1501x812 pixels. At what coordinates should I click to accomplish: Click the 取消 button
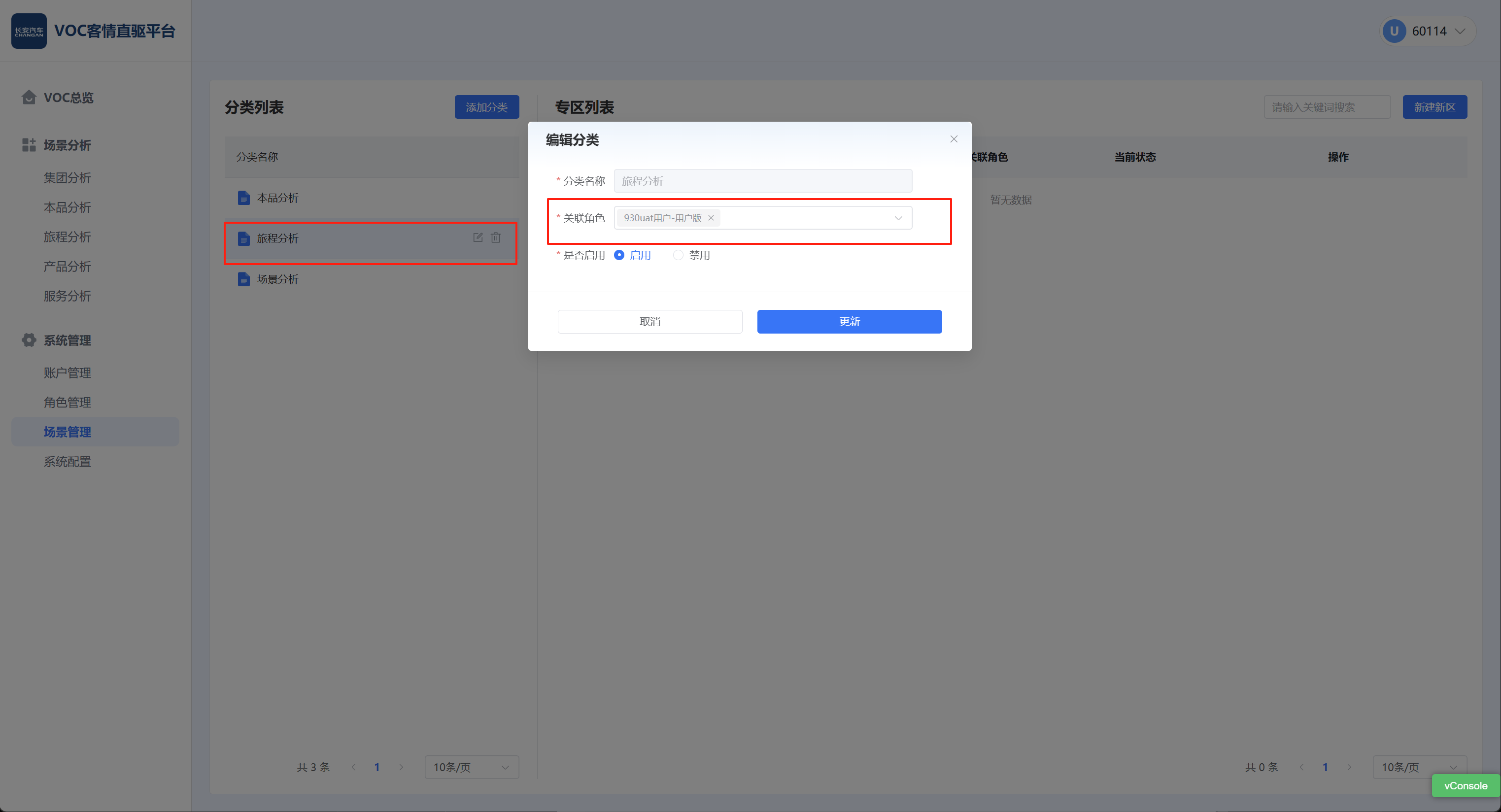tap(649, 322)
